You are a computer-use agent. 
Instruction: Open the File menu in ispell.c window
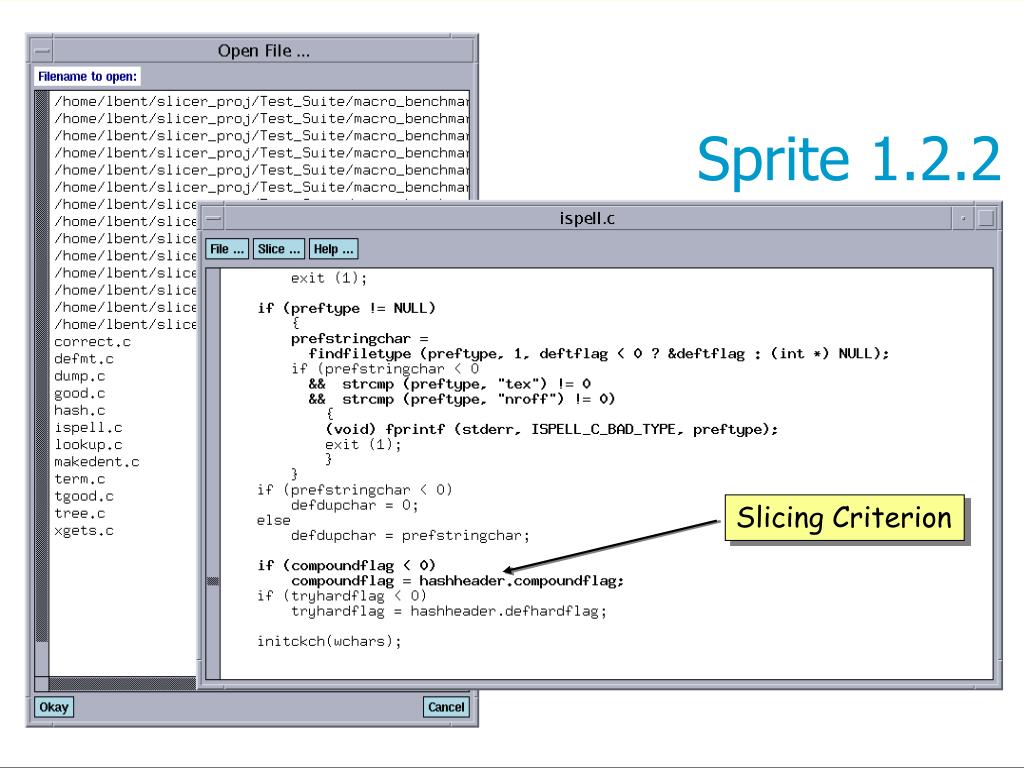227,249
